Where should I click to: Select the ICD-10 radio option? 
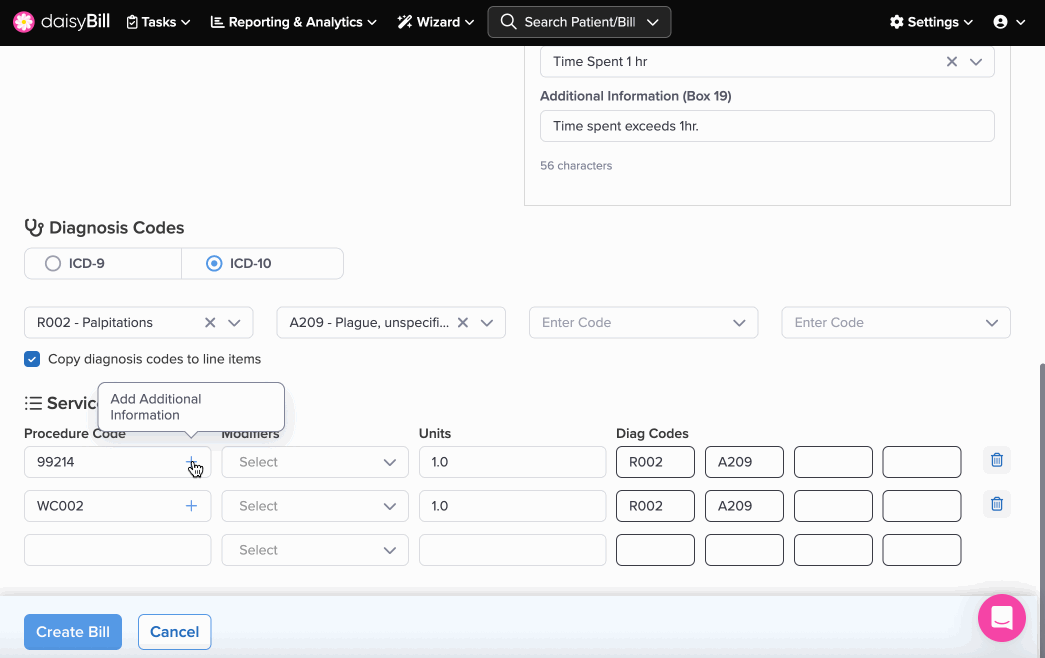click(213, 264)
